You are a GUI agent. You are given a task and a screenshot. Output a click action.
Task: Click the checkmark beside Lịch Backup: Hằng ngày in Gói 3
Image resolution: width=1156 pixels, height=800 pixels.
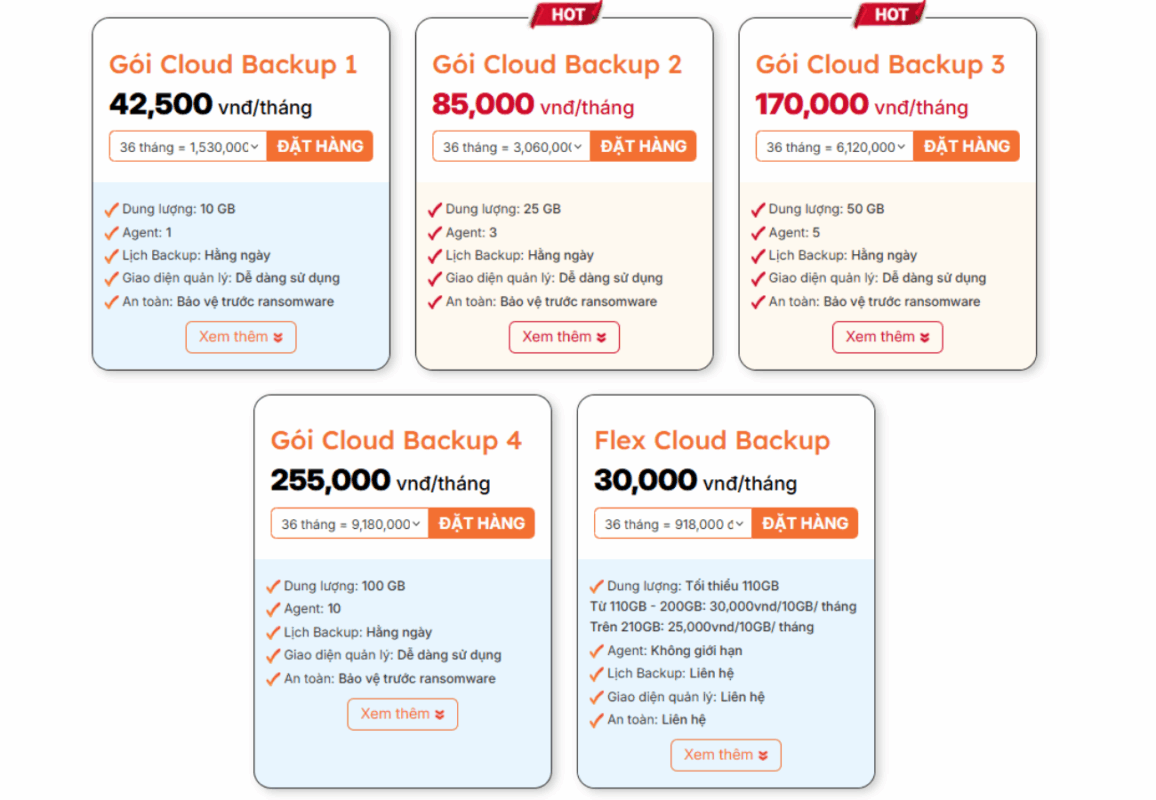757,255
